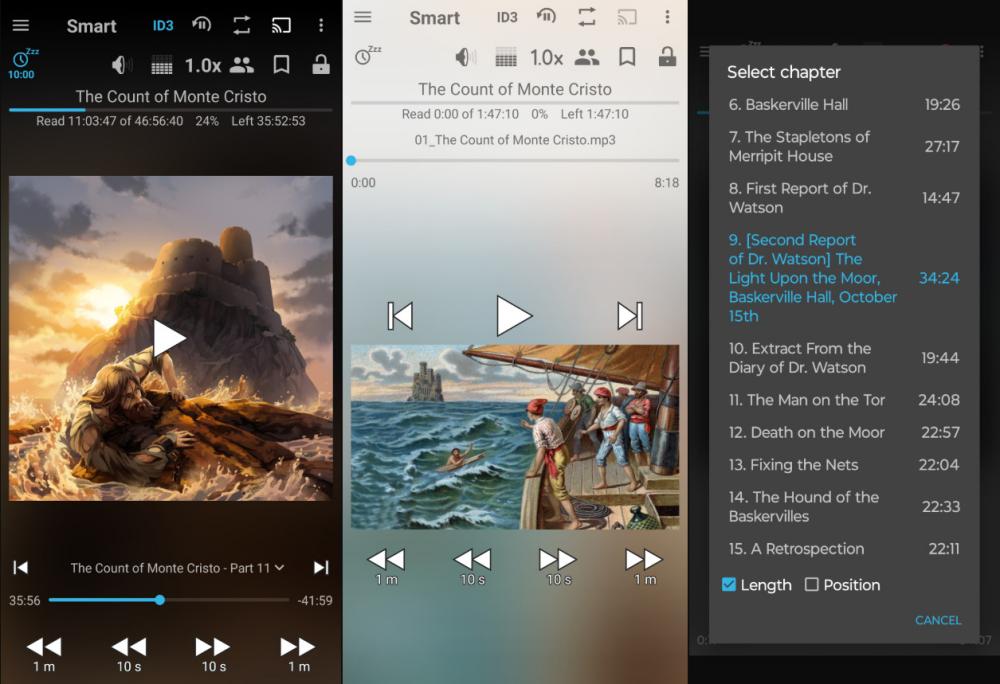This screenshot has width=1000, height=684.
Task: Open grid keypad icon in light player
Action: coord(506,57)
